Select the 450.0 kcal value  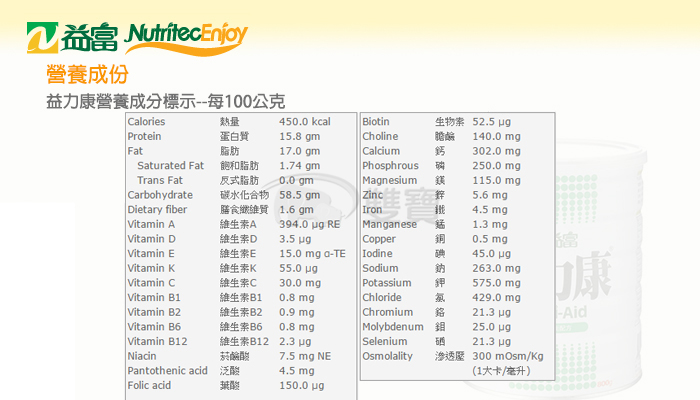click(305, 121)
